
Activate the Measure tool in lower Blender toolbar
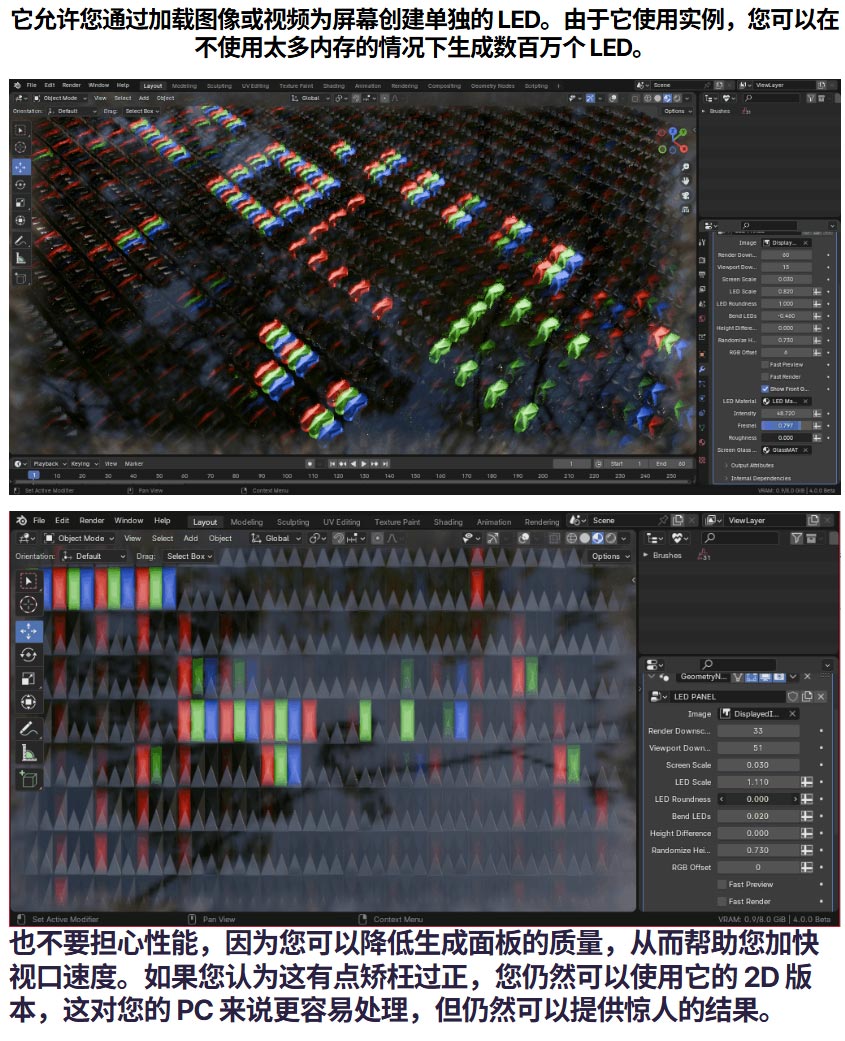(x=28, y=753)
